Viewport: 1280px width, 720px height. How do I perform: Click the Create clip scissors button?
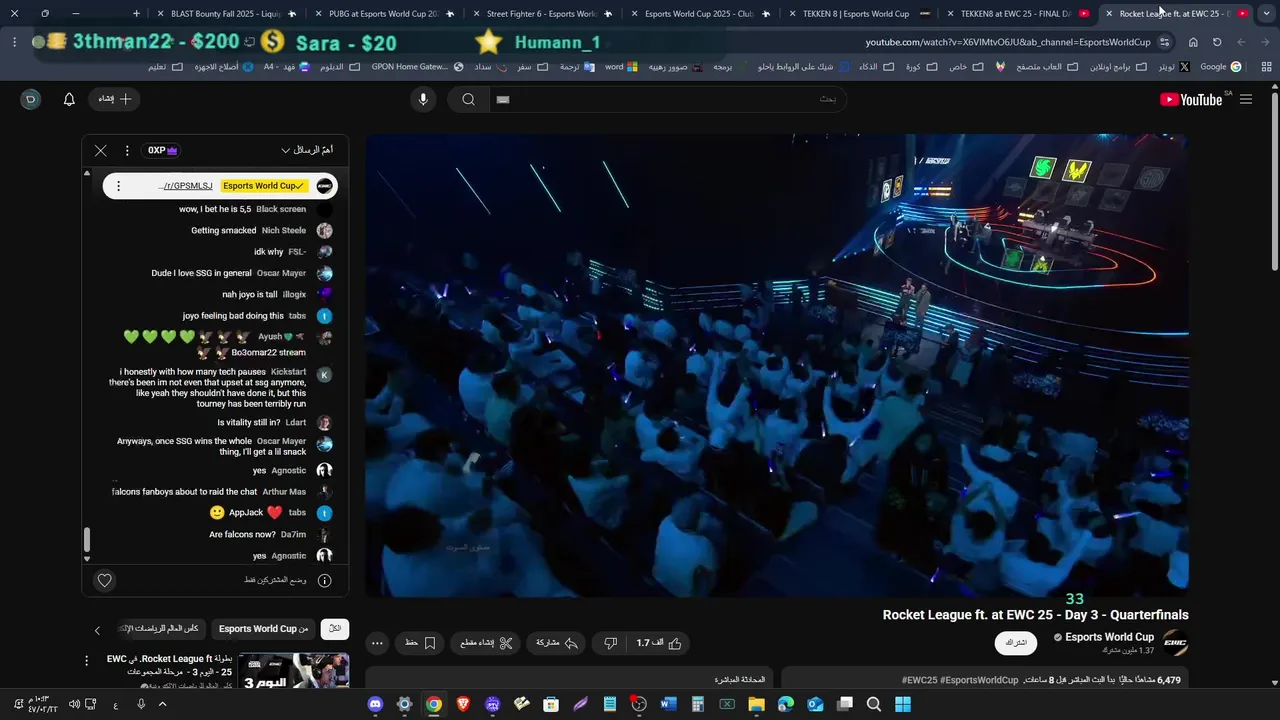tap(486, 643)
